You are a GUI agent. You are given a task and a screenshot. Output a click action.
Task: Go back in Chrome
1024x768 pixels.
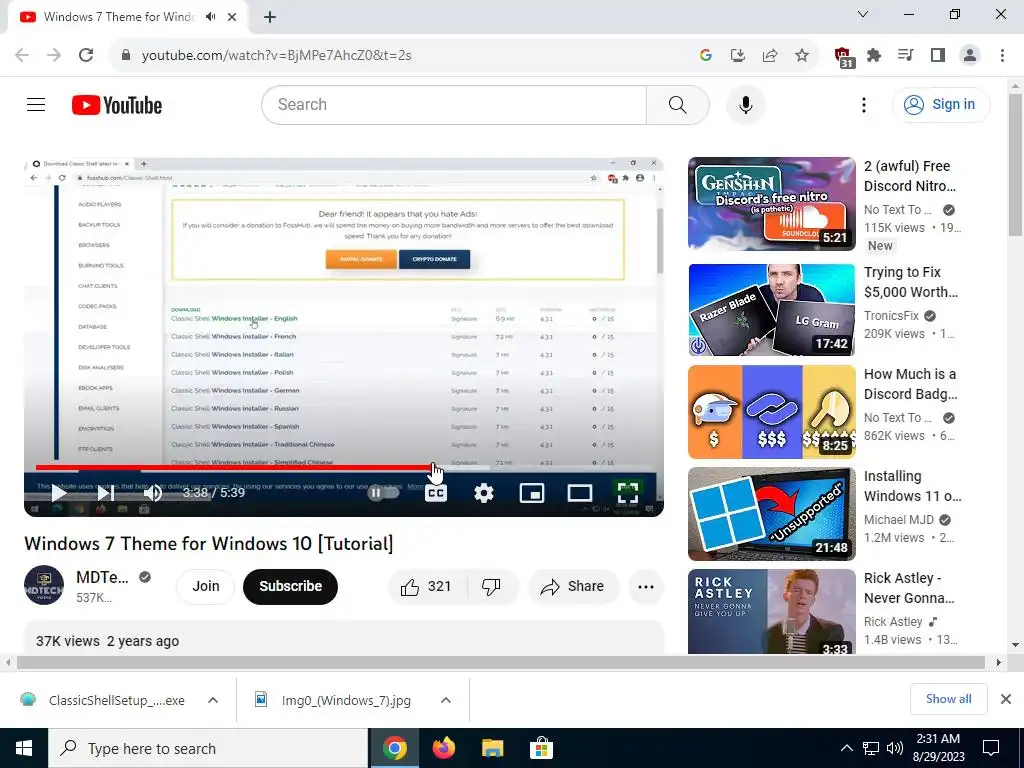pos(22,55)
